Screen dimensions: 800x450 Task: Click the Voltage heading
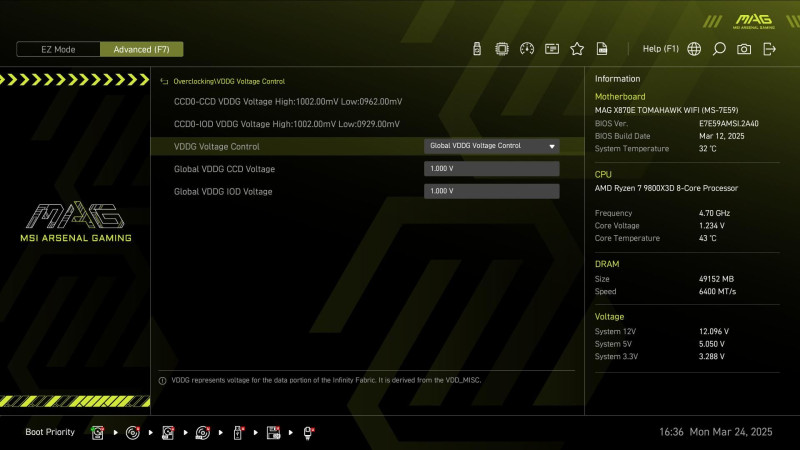click(609, 317)
